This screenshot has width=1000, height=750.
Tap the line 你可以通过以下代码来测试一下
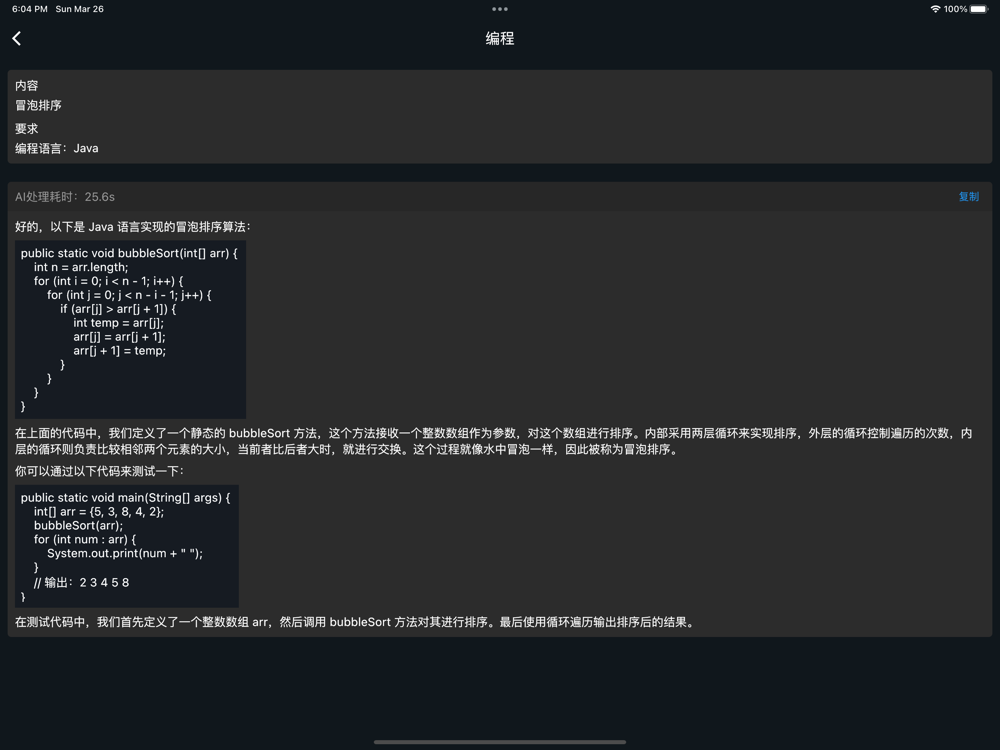99,471
